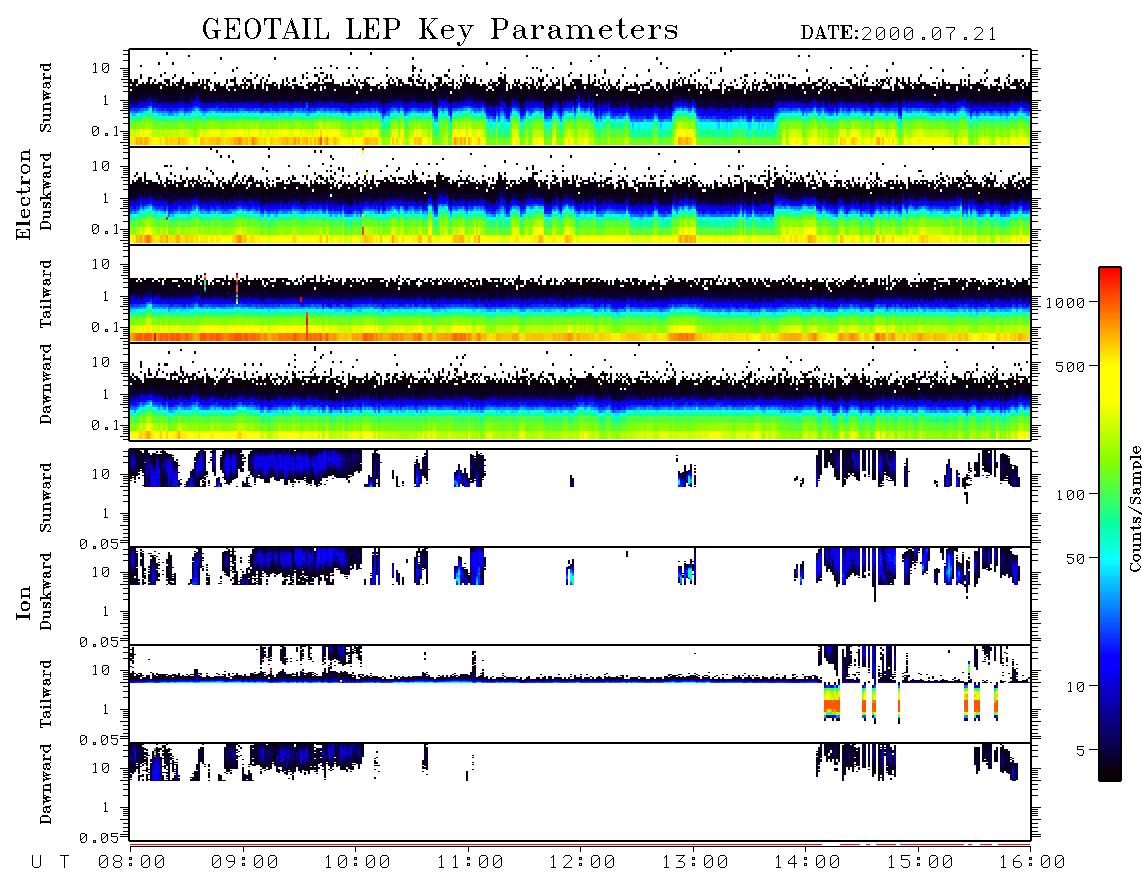Click the Ion Dawnward spectrogram panel
Viewport: 1142px width, 880px height.
[580, 792]
